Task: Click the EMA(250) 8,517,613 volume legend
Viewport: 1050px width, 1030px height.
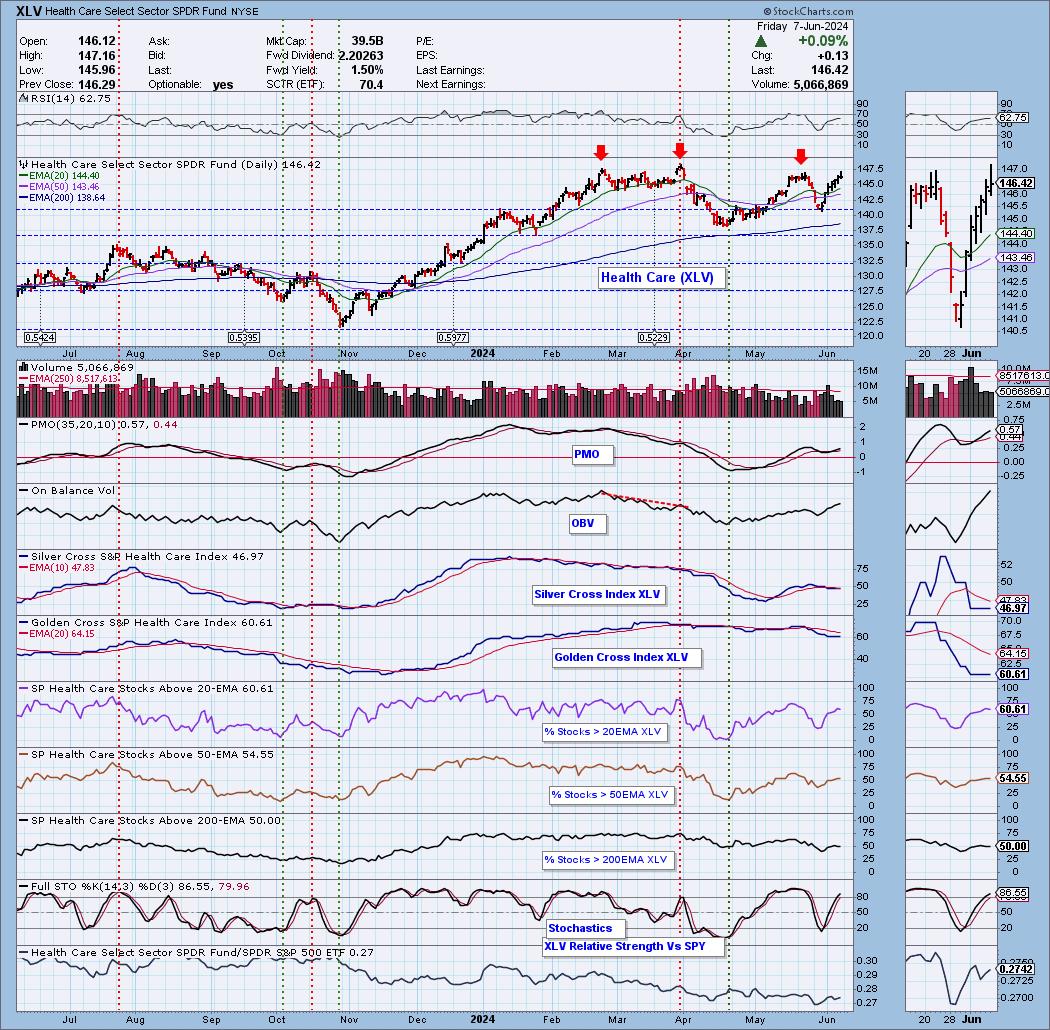Action: (x=70, y=378)
